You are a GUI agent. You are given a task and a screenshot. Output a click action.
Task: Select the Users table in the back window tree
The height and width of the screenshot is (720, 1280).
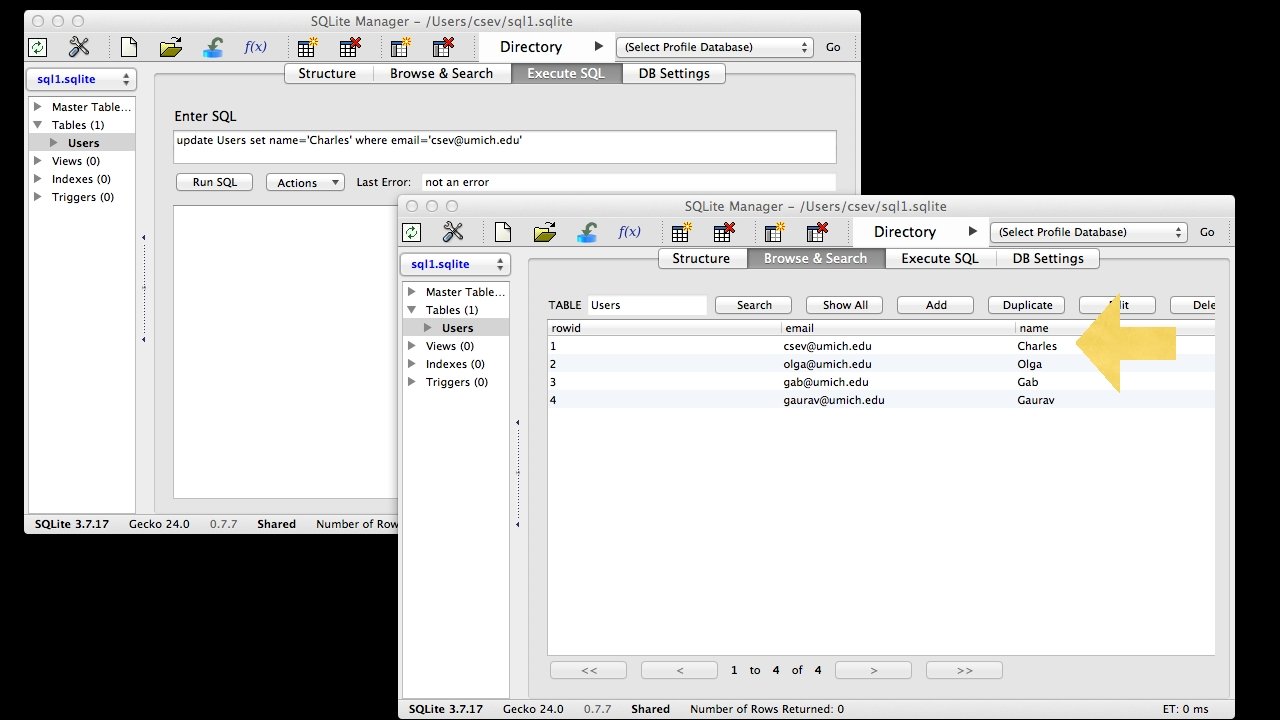83,143
